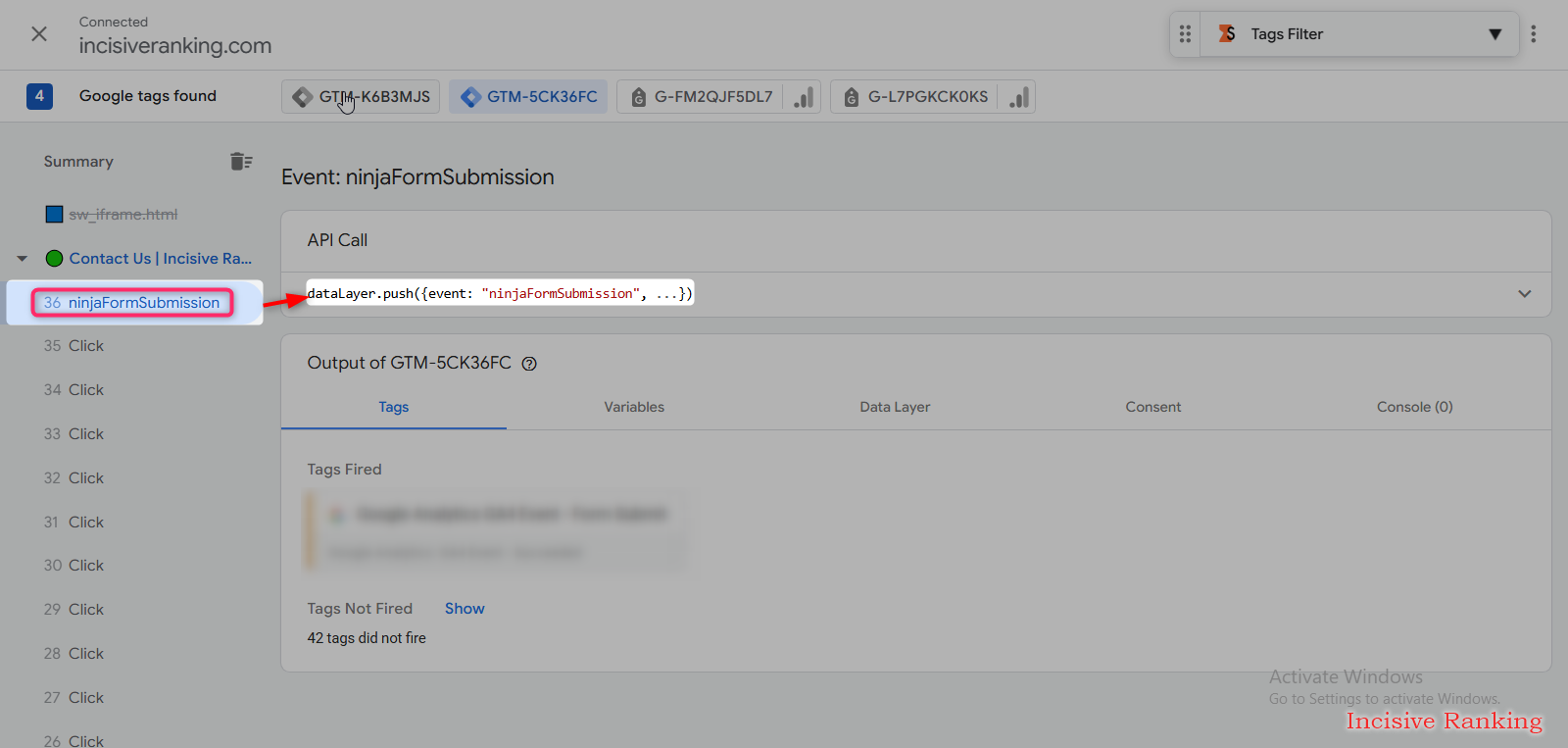Clear events with the Summary trash icon
Viewport: 1568px width, 748px height.
coord(241,161)
